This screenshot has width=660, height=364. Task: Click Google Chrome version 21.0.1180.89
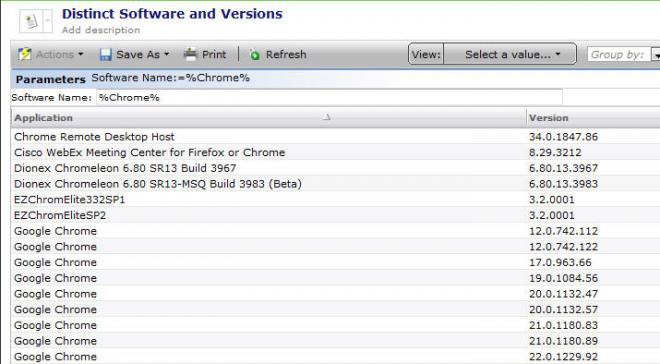pyautogui.click(x=563, y=341)
